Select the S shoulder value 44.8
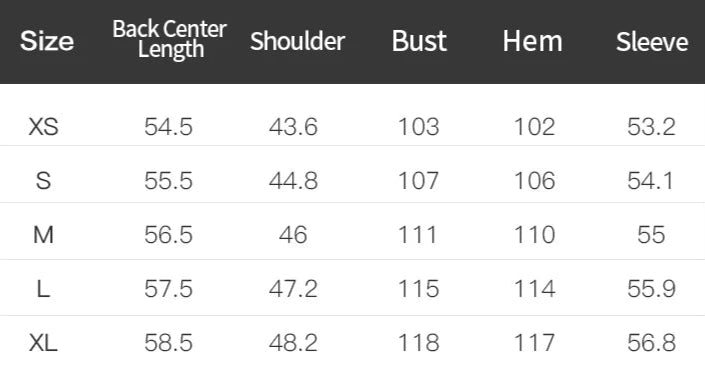Screen dimensions: 705x365 (294, 181)
